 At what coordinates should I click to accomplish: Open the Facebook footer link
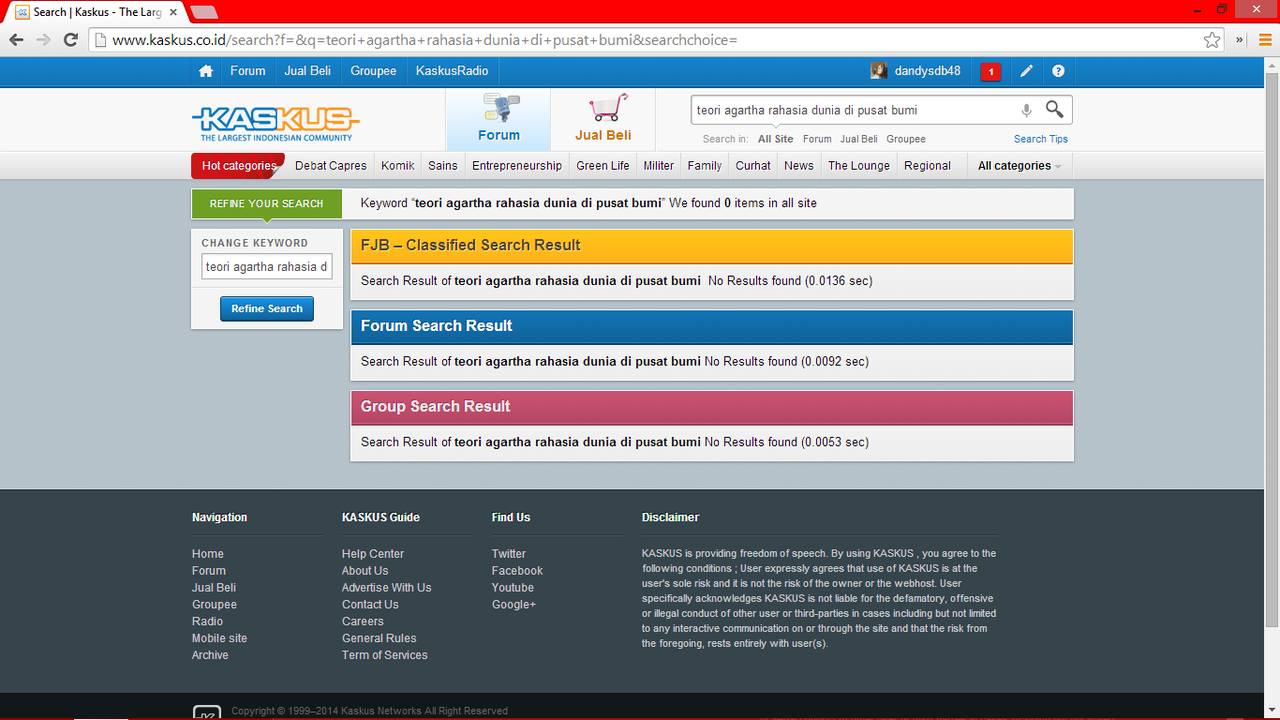pos(517,571)
